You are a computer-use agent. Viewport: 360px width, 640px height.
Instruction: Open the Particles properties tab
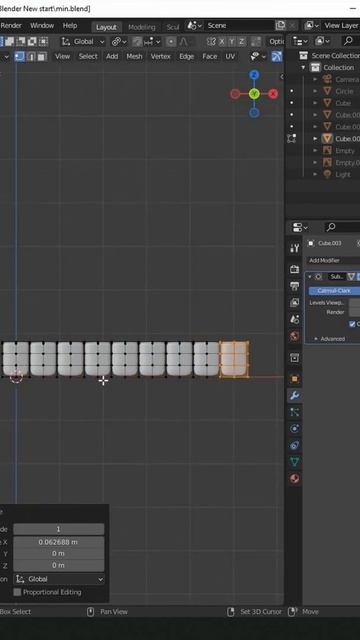coord(294,412)
